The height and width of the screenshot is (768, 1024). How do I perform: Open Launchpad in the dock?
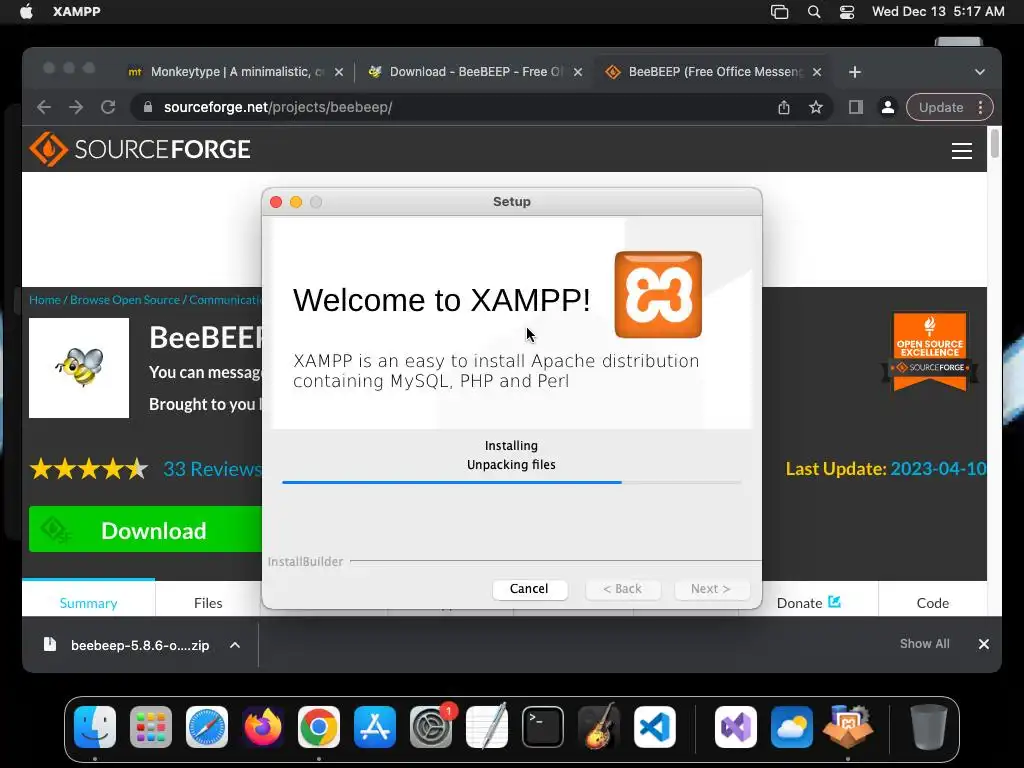click(151, 727)
